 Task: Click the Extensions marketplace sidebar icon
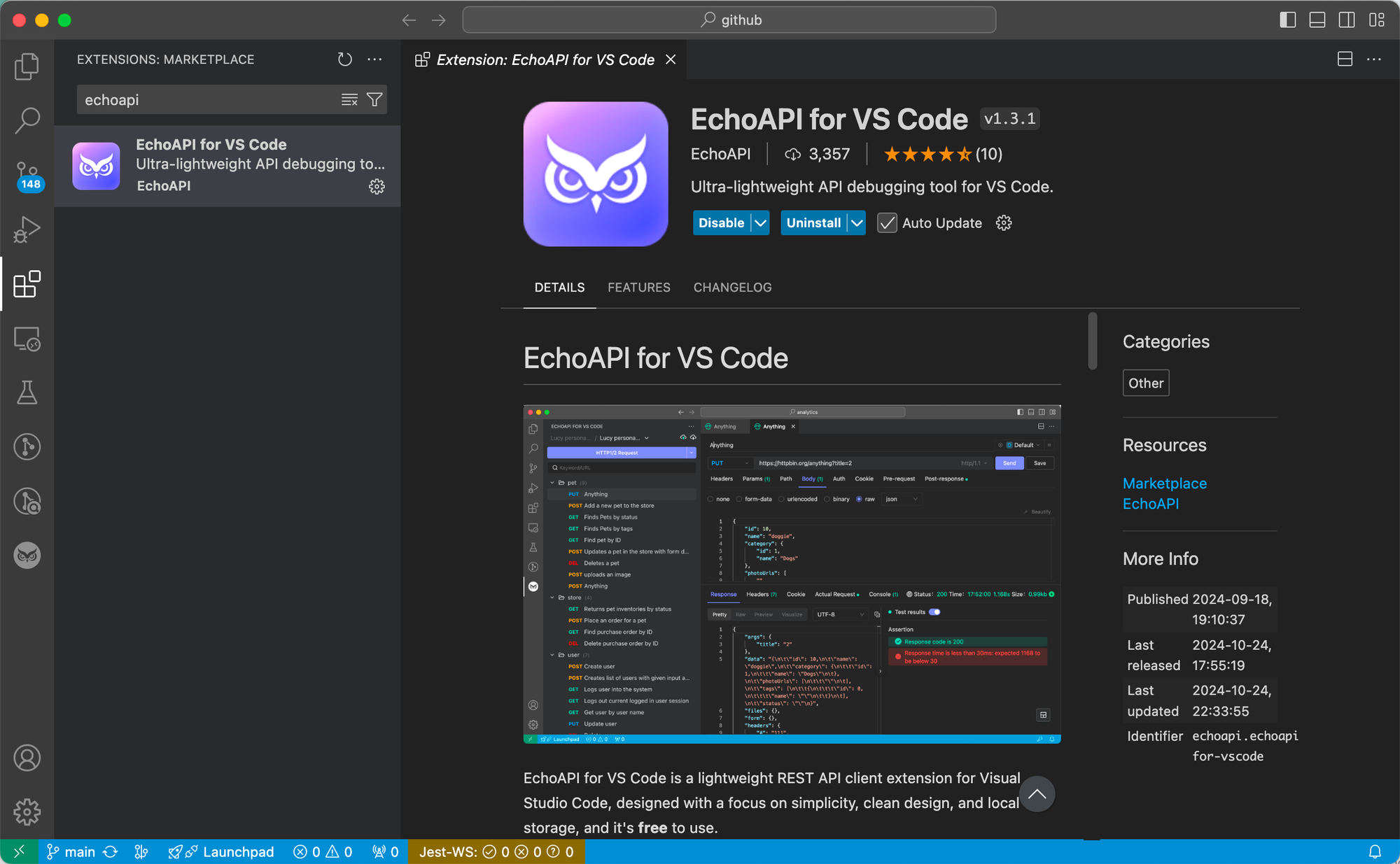27,285
